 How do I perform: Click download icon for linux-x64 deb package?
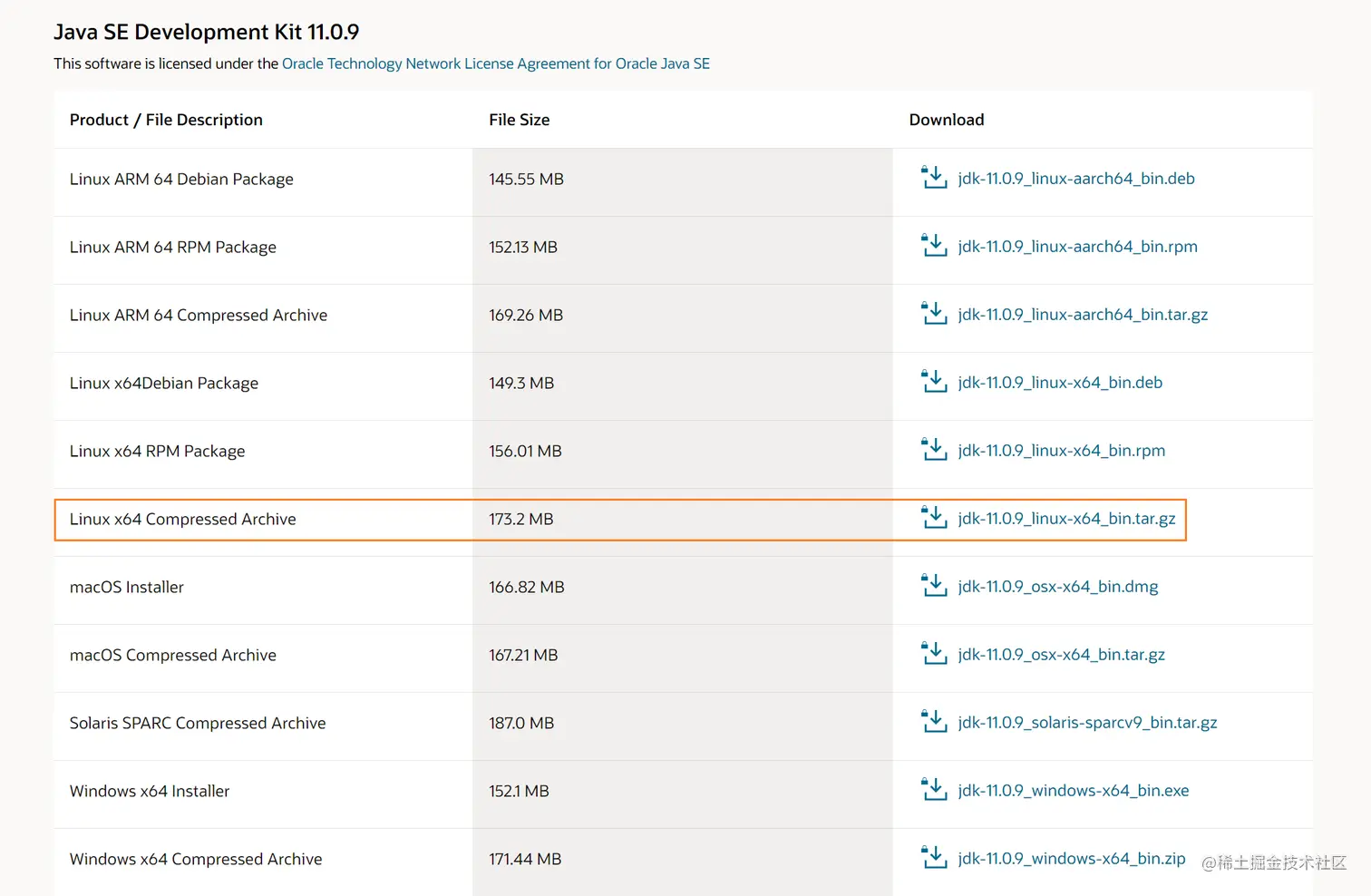click(934, 381)
